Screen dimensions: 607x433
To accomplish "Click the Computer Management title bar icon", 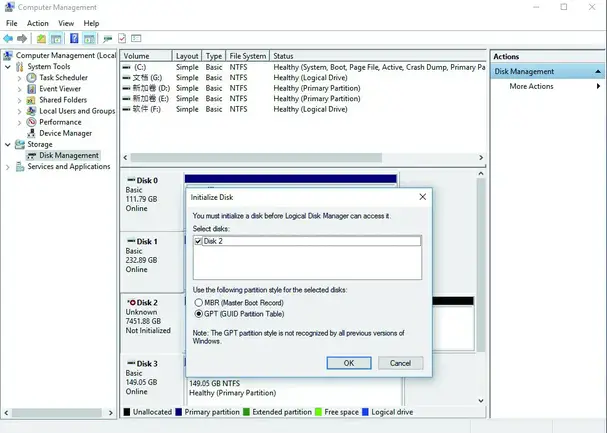I will pyautogui.click(x=10, y=7).
